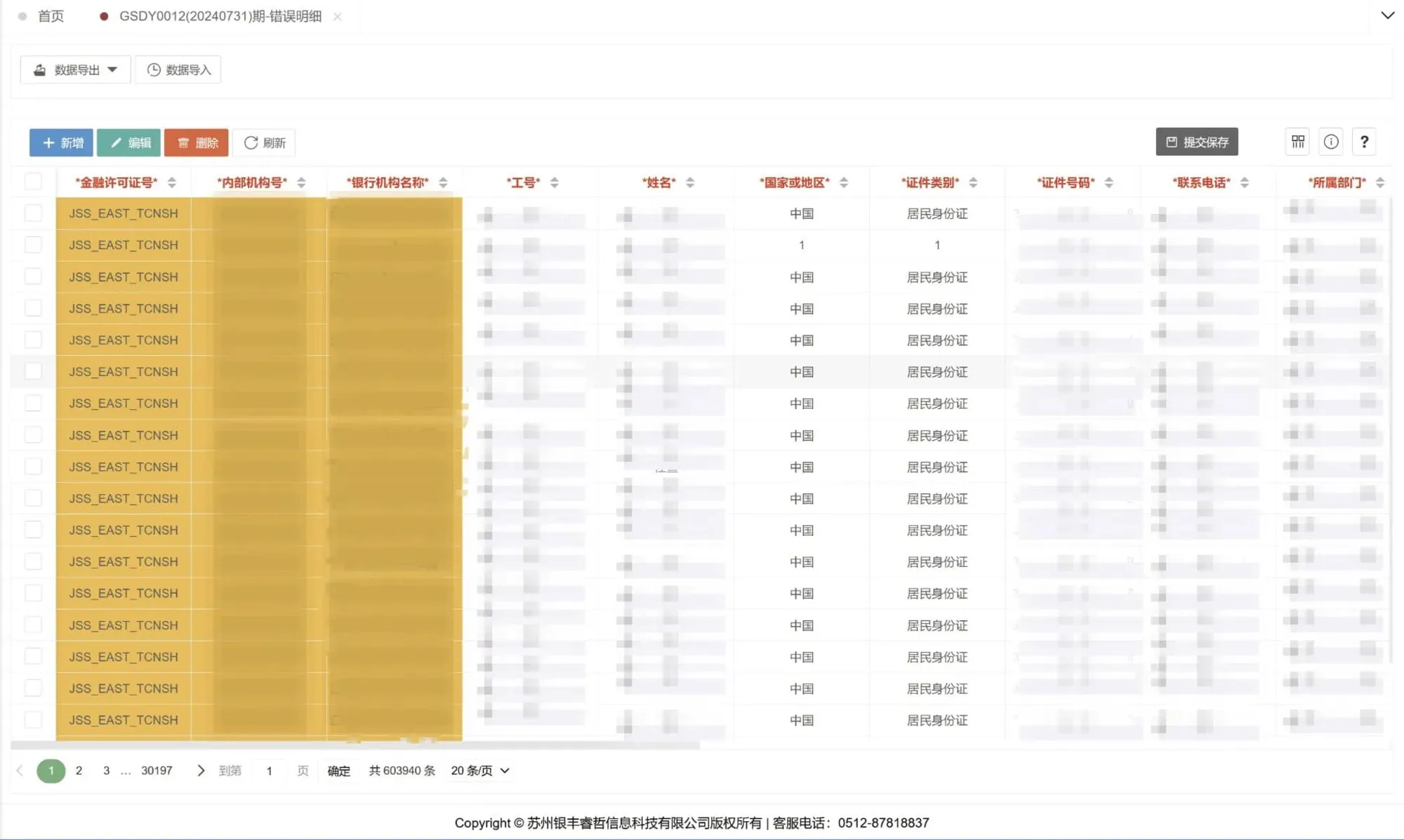Click the red 删除 button
Viewport: 1404px width, 840px height.
(197, 142)
